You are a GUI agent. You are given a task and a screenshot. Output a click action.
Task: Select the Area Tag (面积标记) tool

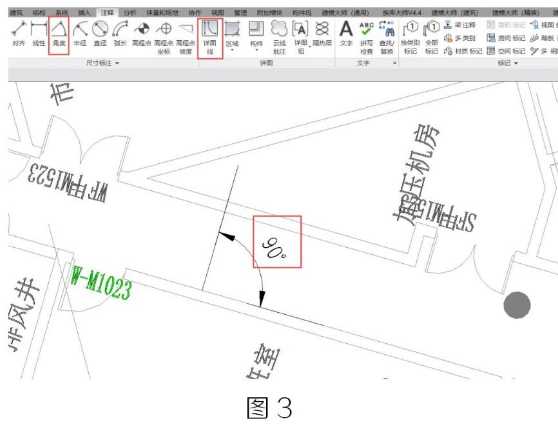click(506, 25)
